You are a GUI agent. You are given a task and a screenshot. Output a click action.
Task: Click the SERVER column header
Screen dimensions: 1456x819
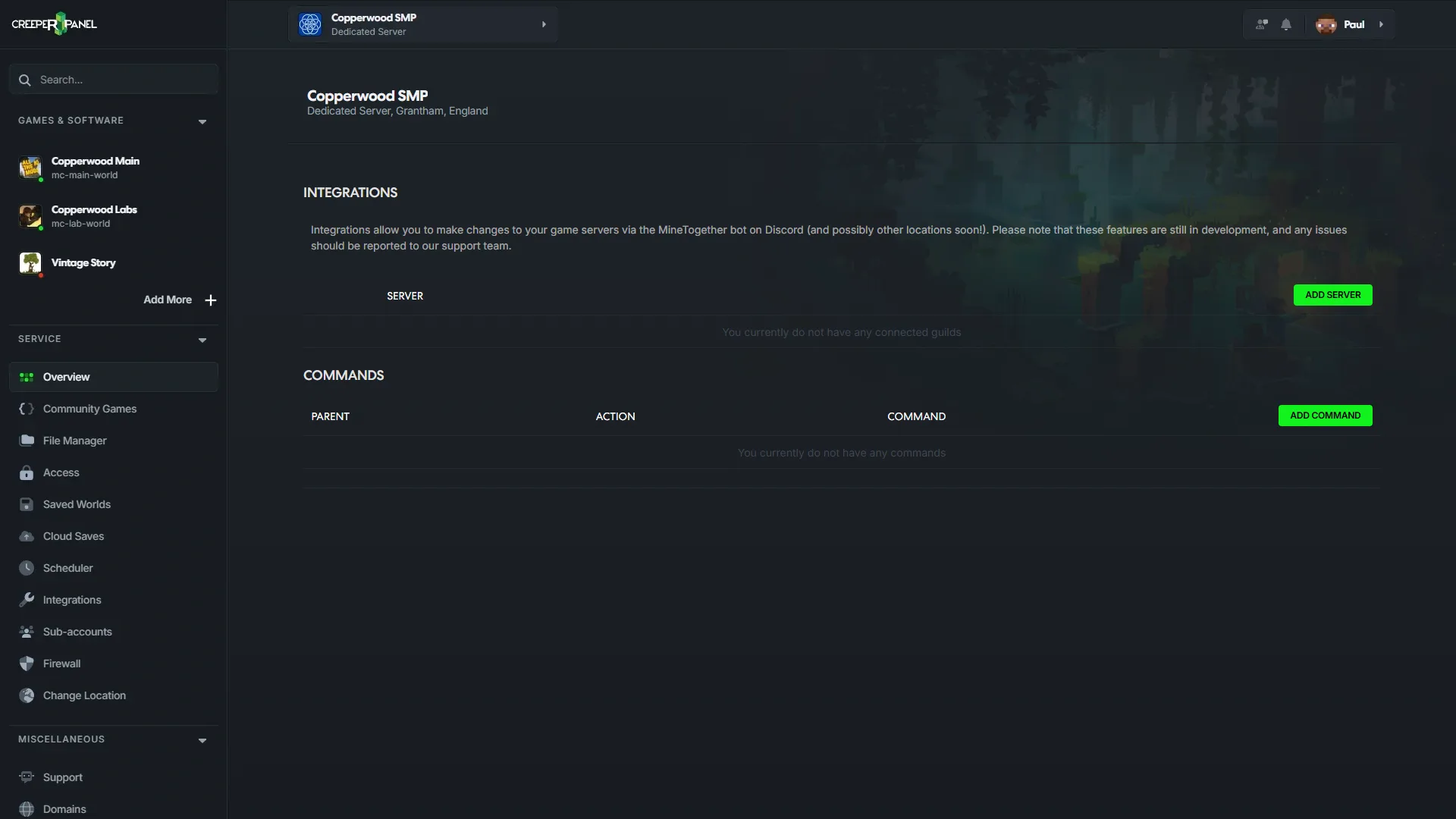coord(405,296)
